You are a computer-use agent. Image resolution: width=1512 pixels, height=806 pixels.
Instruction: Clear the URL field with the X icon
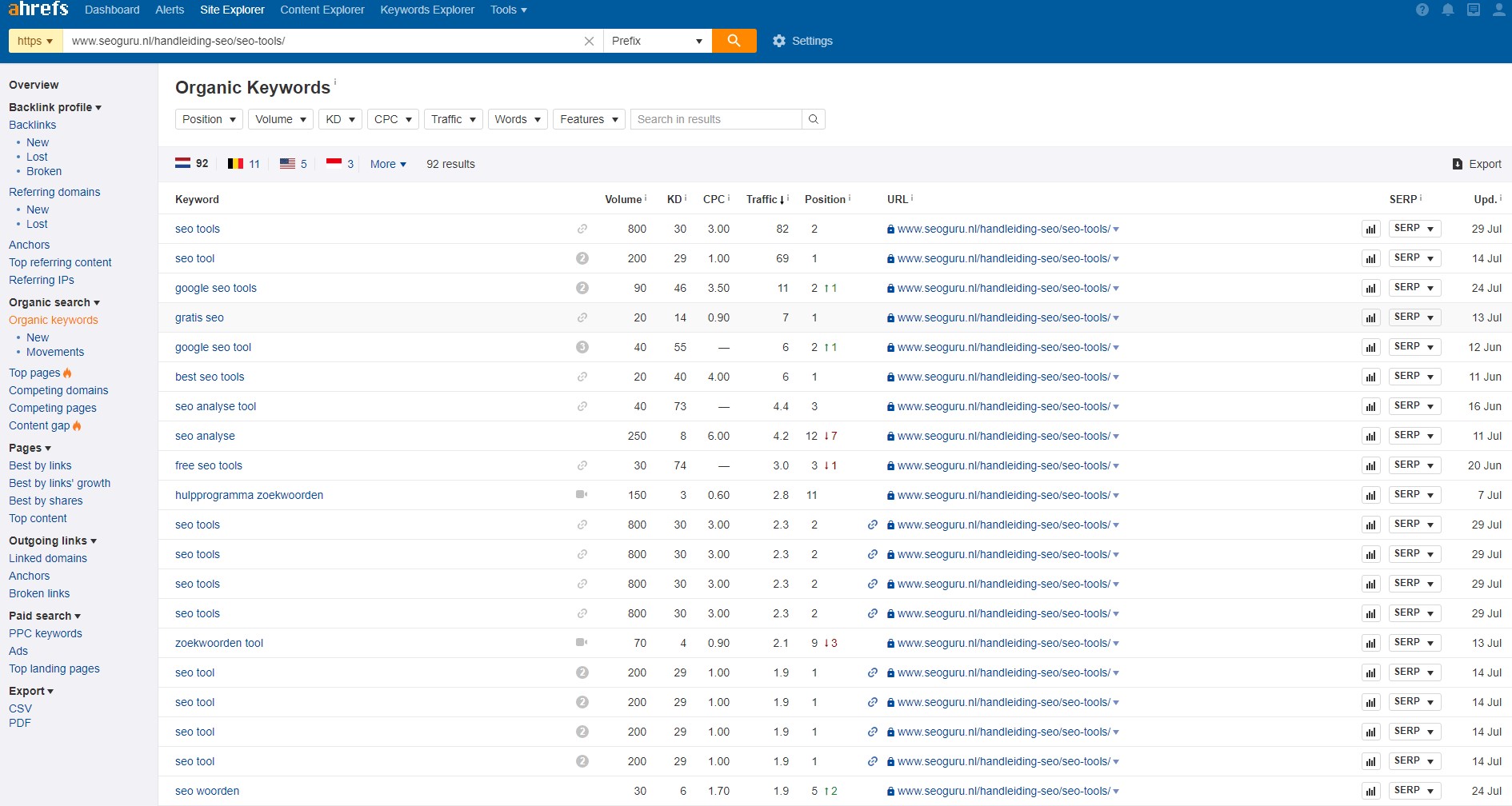point(589,41)
